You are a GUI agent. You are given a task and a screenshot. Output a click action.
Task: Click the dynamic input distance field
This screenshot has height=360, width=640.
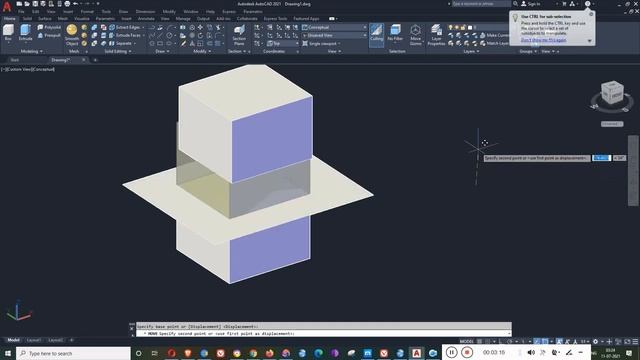pyautogui.click(x=602, y=158)
